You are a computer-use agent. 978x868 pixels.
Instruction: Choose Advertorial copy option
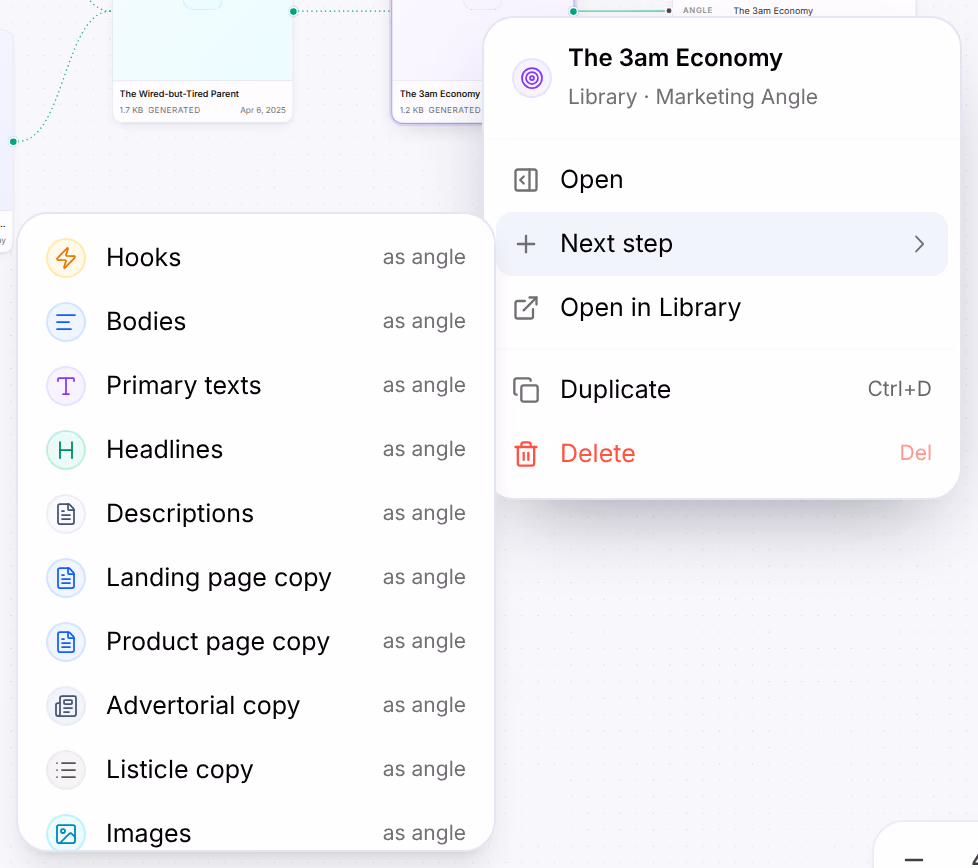click(256, 706)
